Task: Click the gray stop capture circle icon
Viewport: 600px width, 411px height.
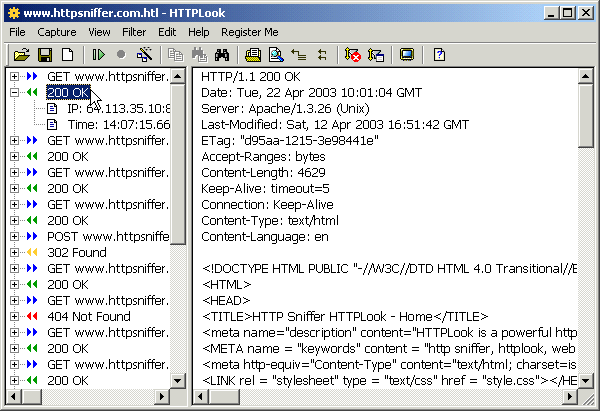Action: point(121,55)
